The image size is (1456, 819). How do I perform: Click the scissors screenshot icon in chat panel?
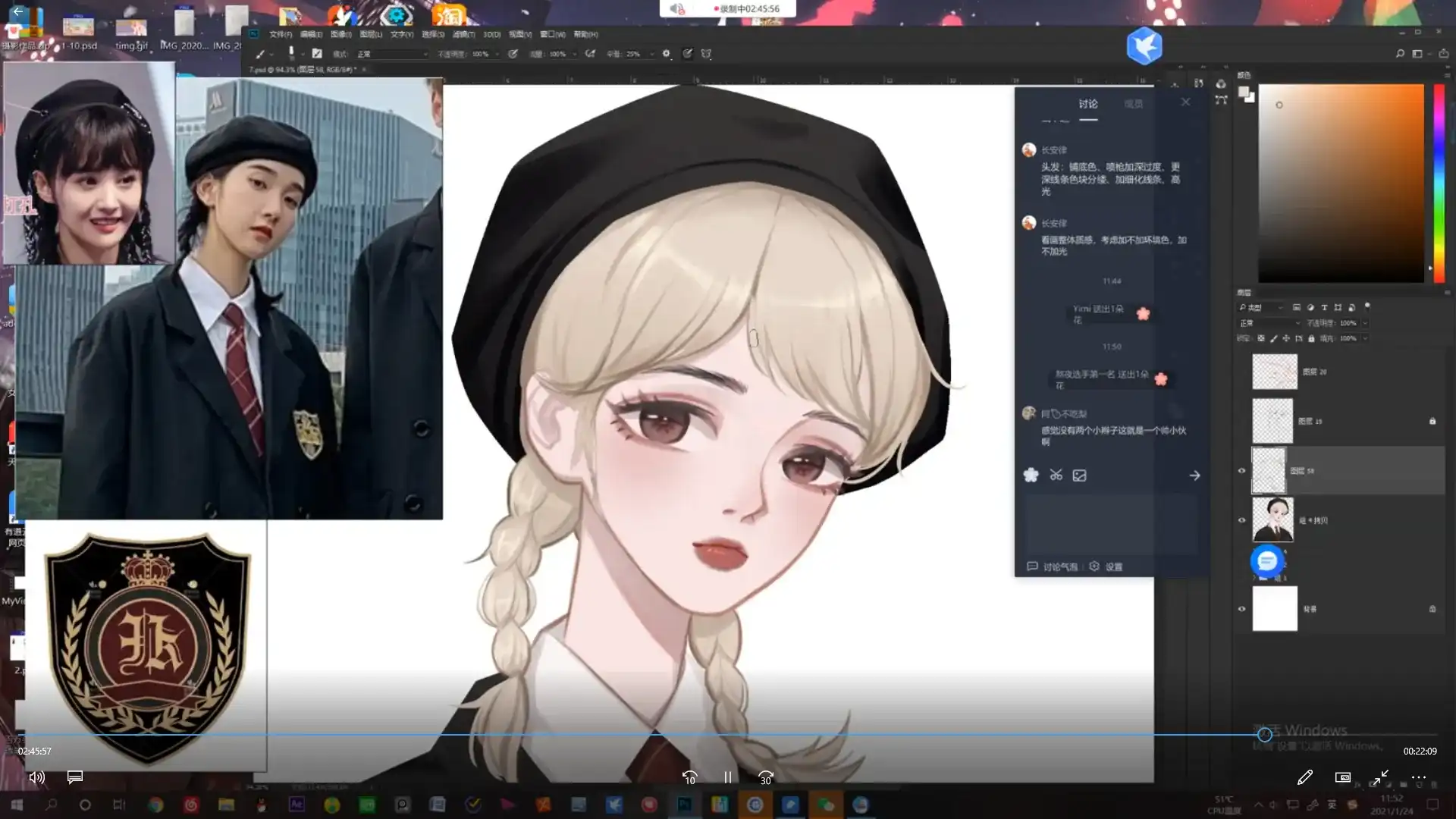tap(1056, 475)
